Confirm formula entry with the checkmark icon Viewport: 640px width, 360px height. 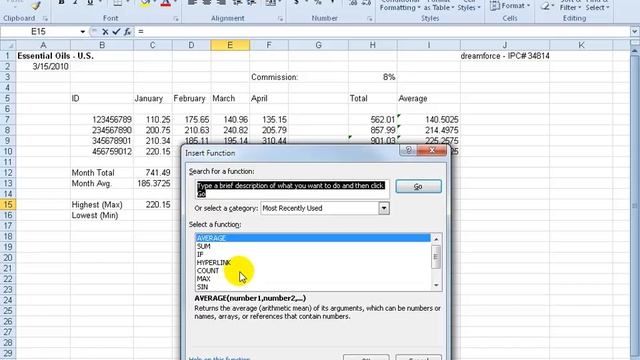click(x=116, y=31)
